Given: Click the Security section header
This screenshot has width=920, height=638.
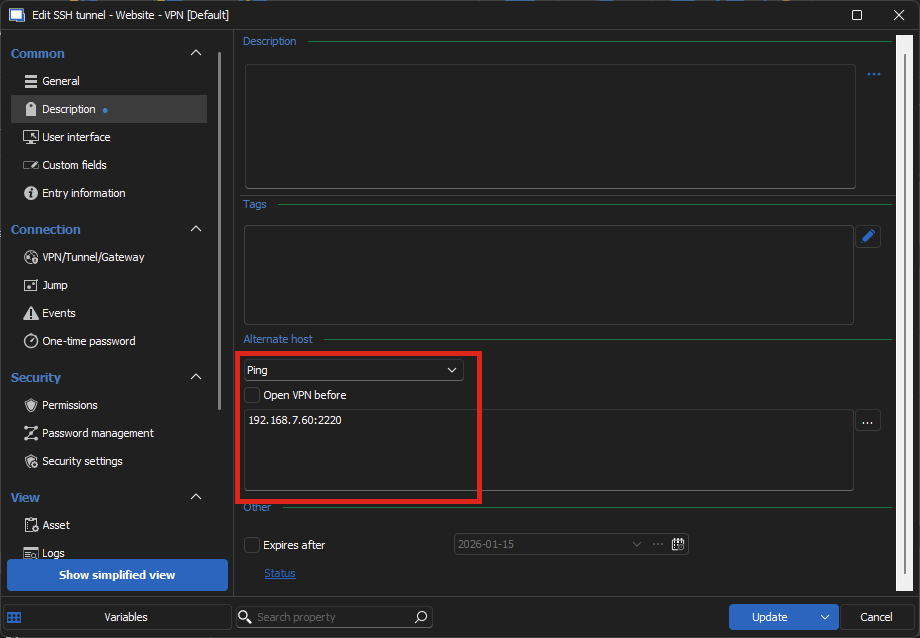Looking at the screenshot, I should pos(36,377).
